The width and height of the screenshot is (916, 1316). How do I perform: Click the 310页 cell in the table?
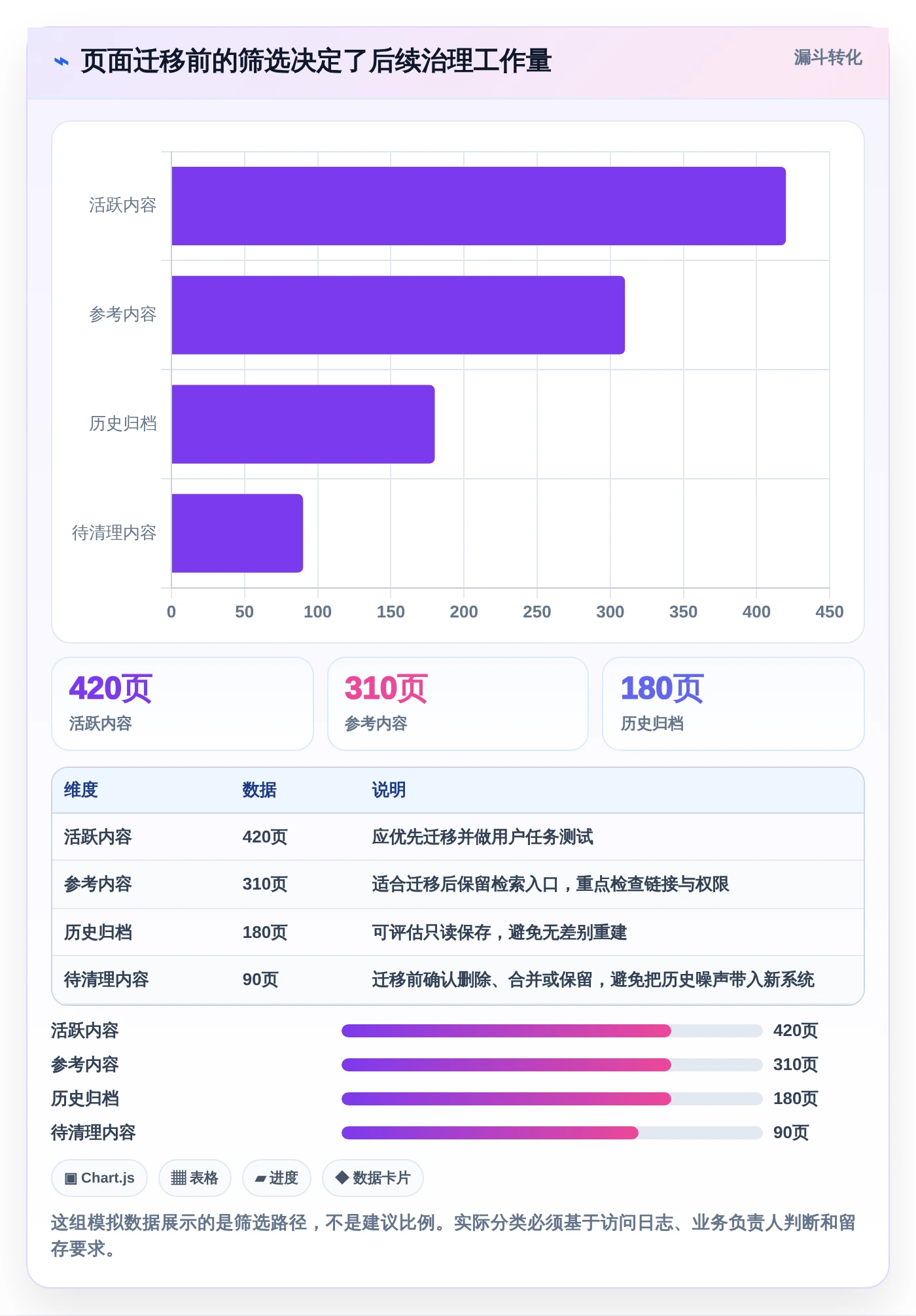[265, 884]
